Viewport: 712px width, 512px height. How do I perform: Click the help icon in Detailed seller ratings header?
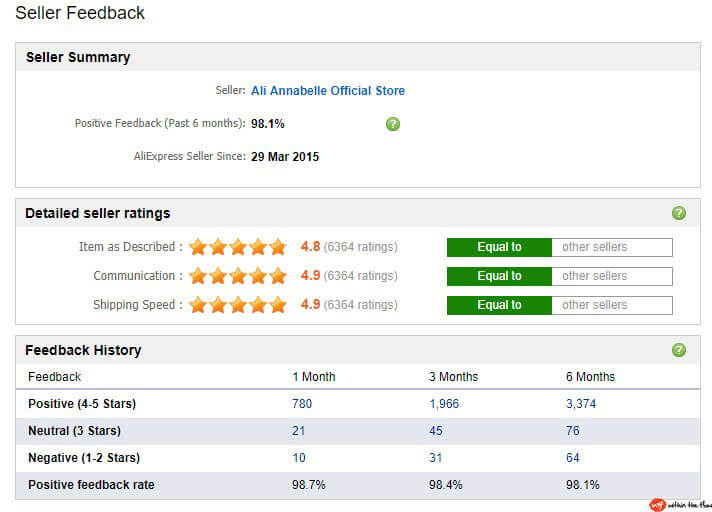(679, 213)
